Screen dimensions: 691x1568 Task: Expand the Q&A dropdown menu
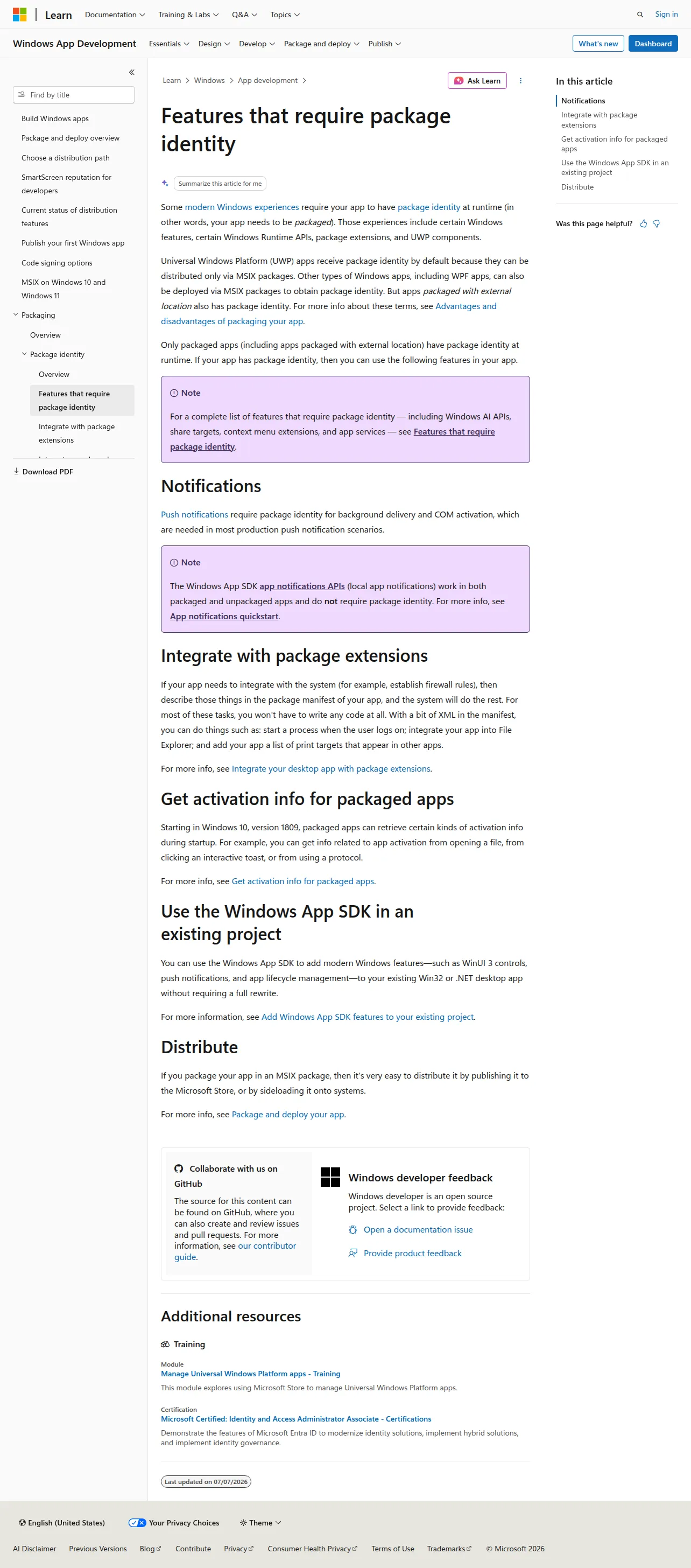(244, 15)
